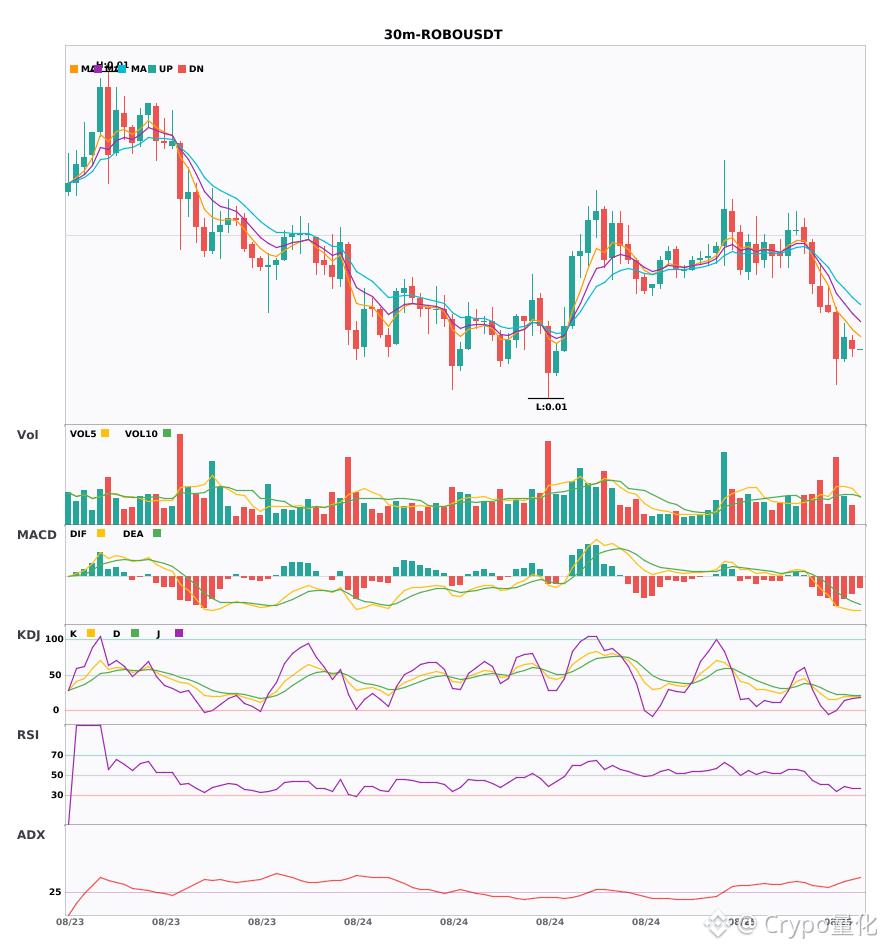885x950 pixels.
Task: Click the 50 value on RSI axis
Action: tap(57, 775)
